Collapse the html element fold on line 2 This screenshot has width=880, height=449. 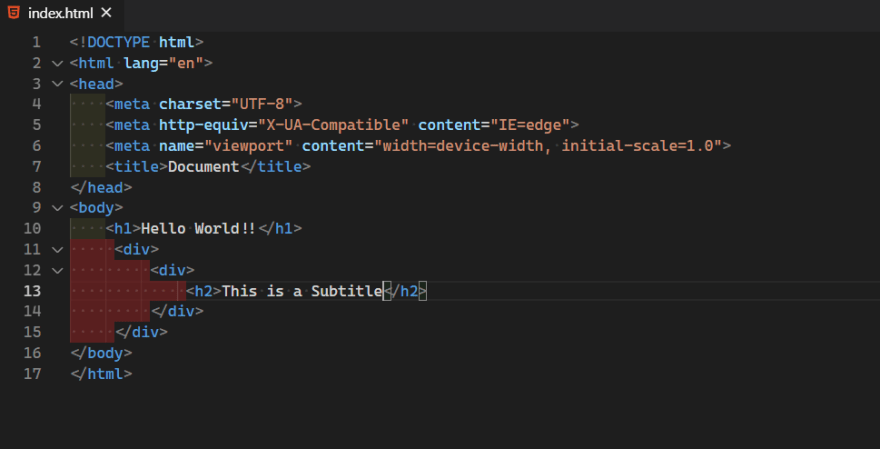57,63
